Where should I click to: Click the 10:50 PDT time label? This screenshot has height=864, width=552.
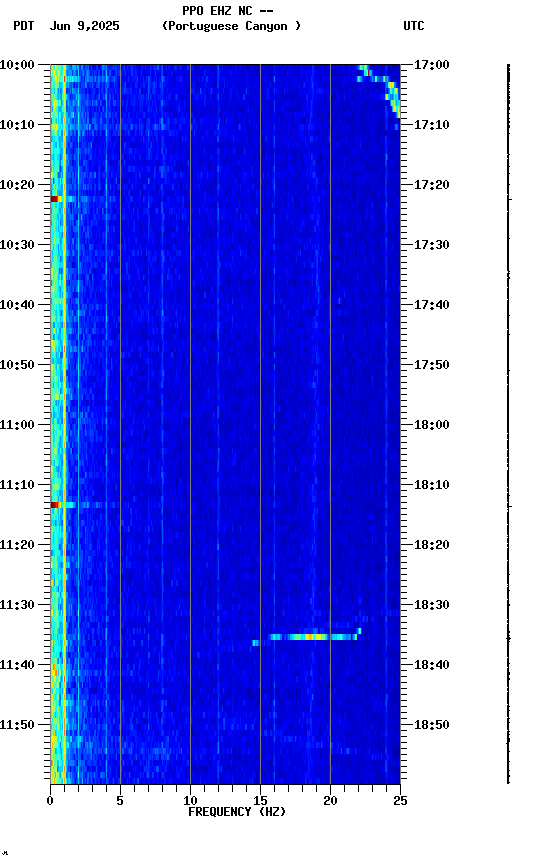coord(17,365)
